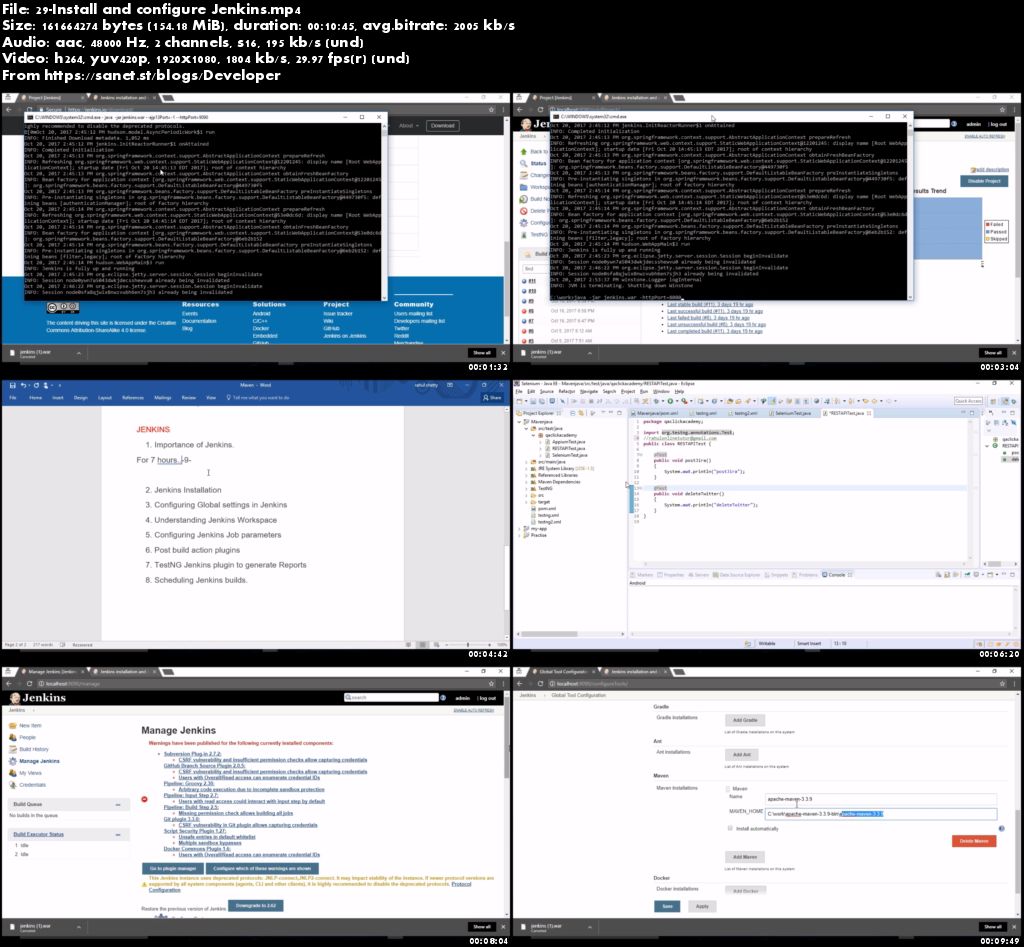Click the 'Failed' legend swatch on the results trend chart

[x=987, y=225]
